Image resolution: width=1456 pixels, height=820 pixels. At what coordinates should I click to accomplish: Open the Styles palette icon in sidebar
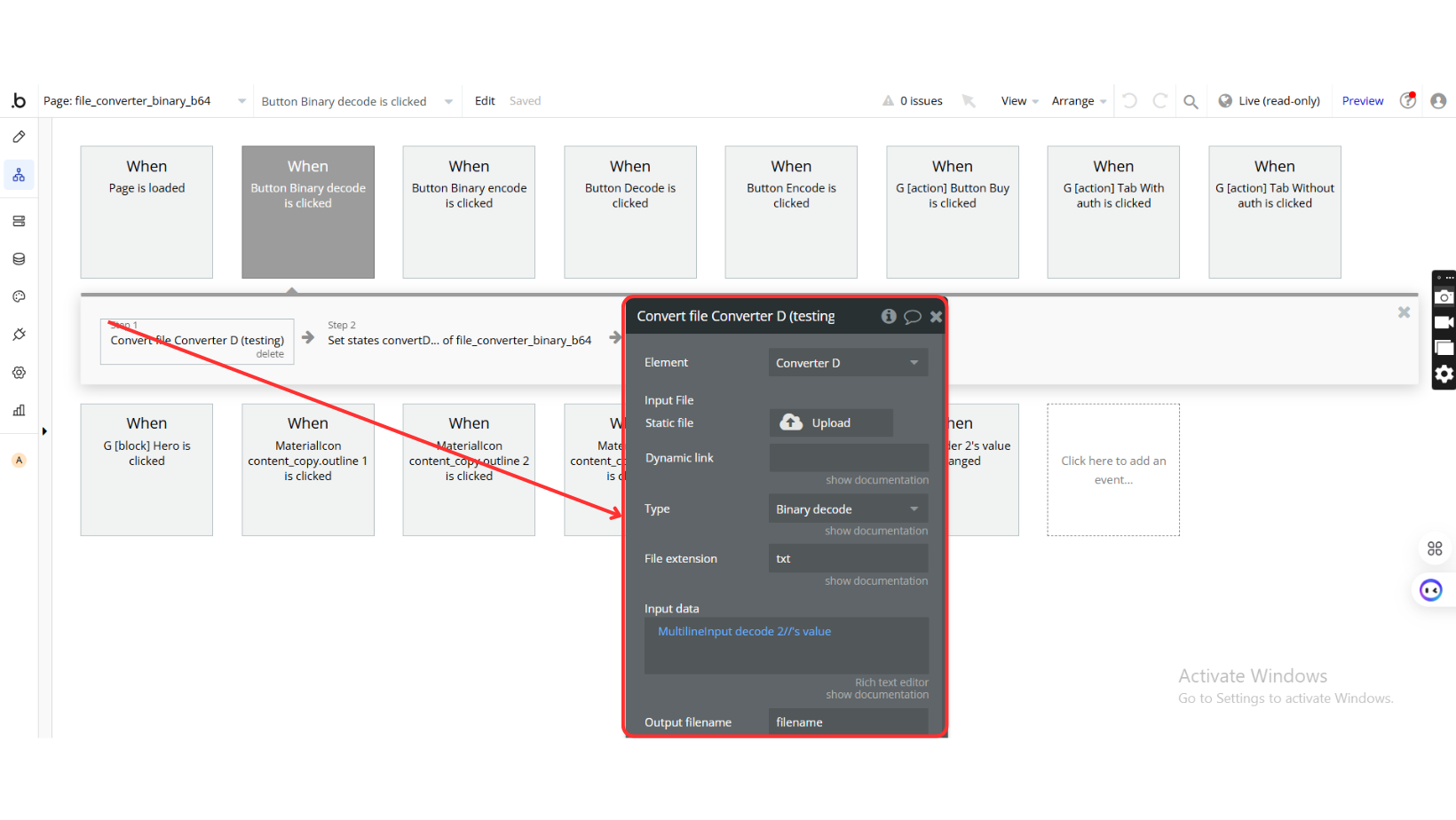19,296
